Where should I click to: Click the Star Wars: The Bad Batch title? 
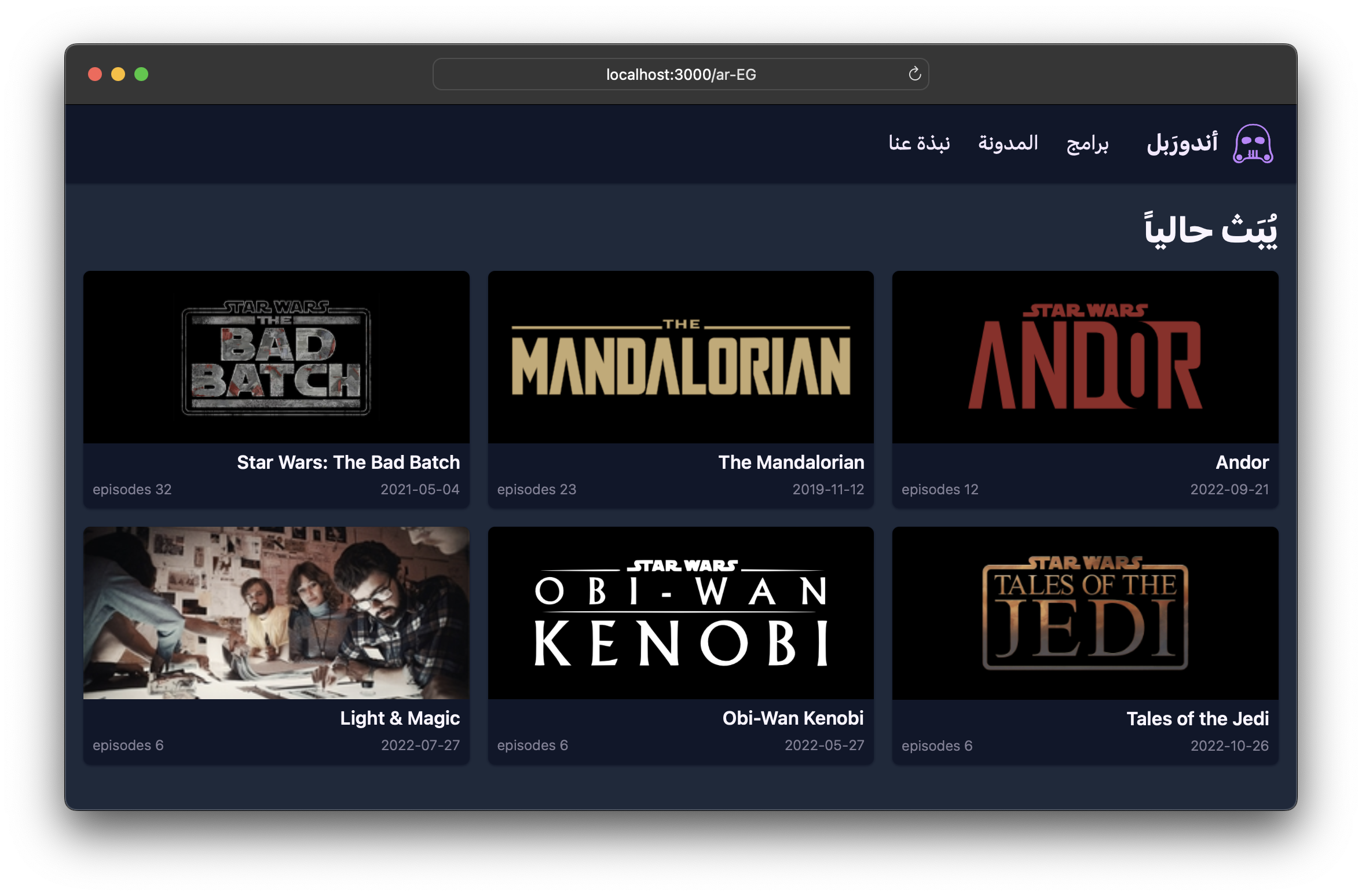click(x=349, y=462)
